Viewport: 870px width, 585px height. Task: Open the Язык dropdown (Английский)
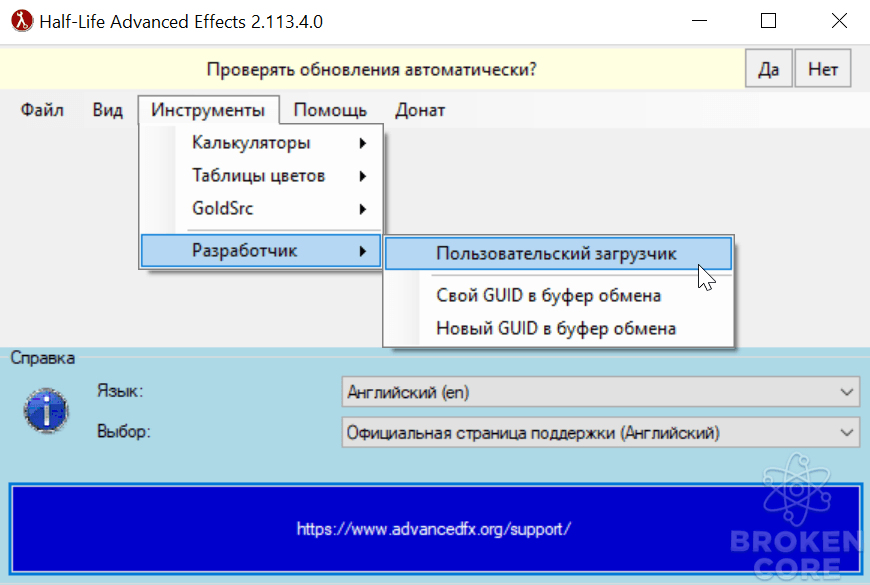600,392
